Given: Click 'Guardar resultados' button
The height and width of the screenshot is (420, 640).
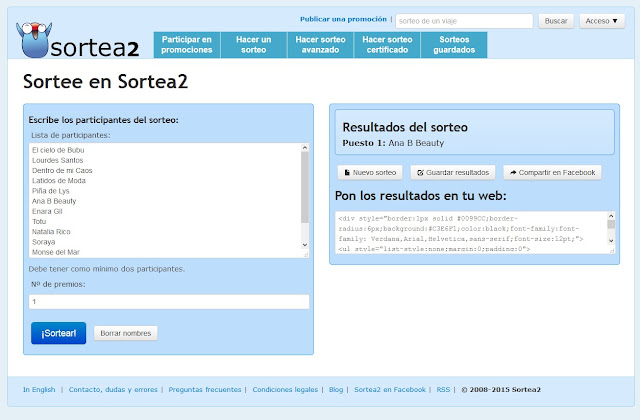Looking at the screenshot, I should point(453,173).
